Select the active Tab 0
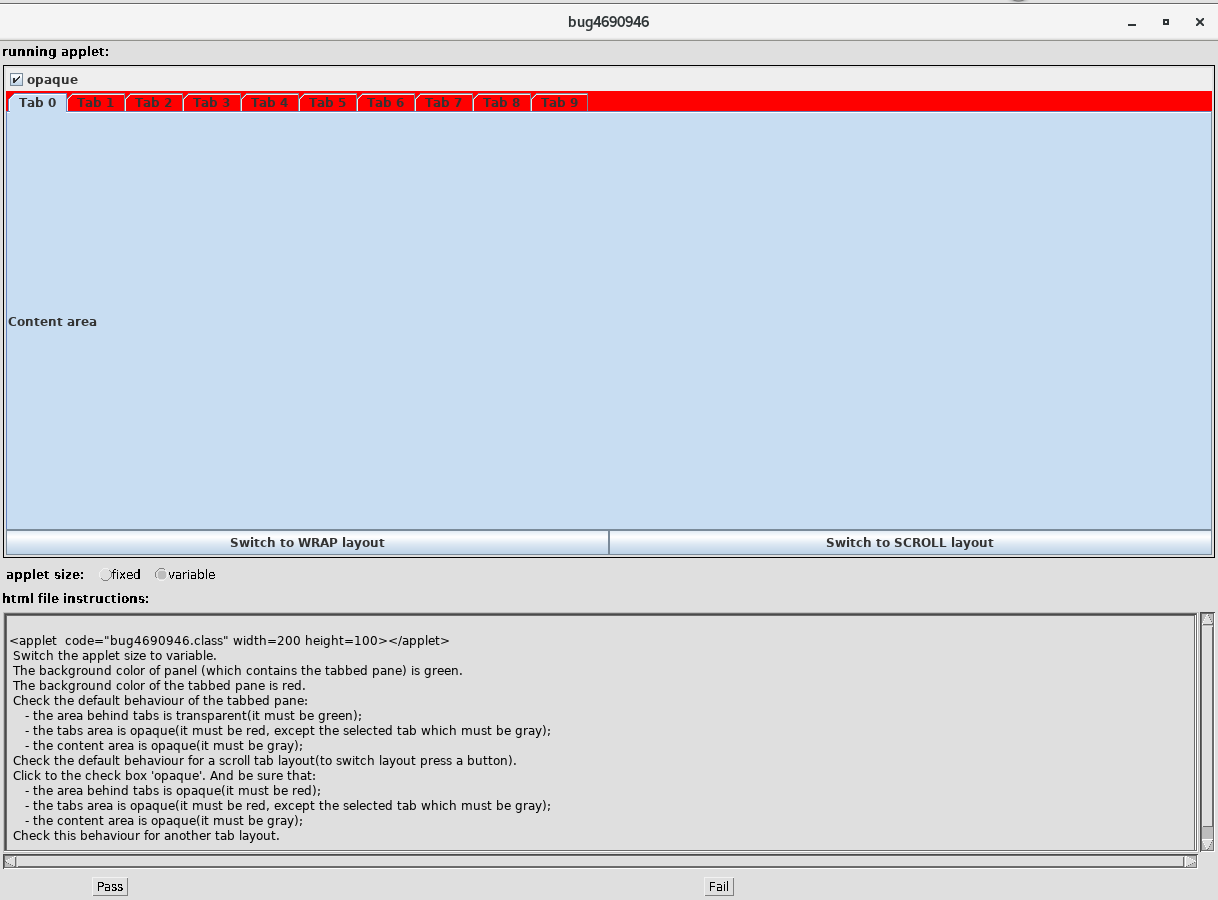The image size is (1218, 900). pyautogui.click(x=38, y=103)
